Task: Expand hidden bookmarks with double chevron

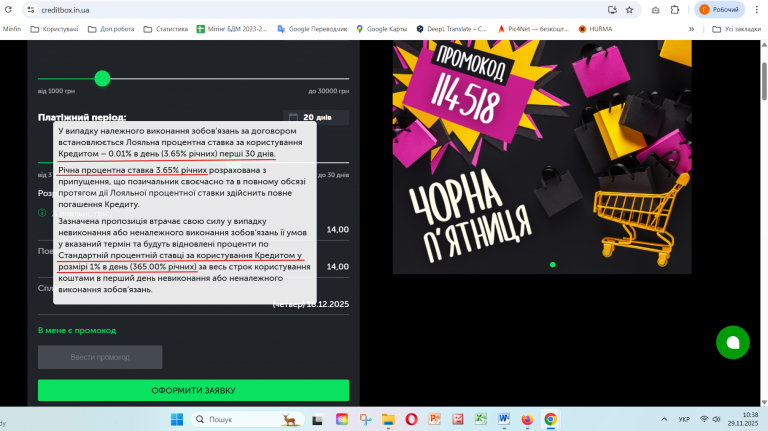Action: point(691,29)
